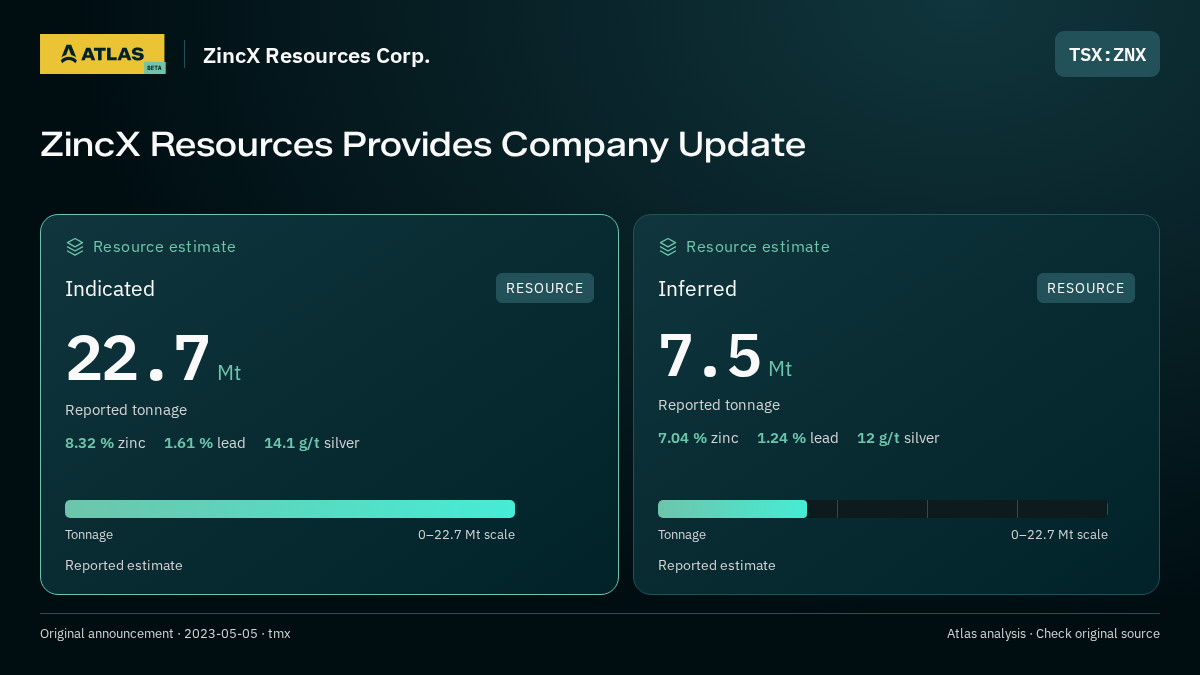Click the 14.1 g/t silver grade
This screenshot has width=1200, height=675.
311,442
